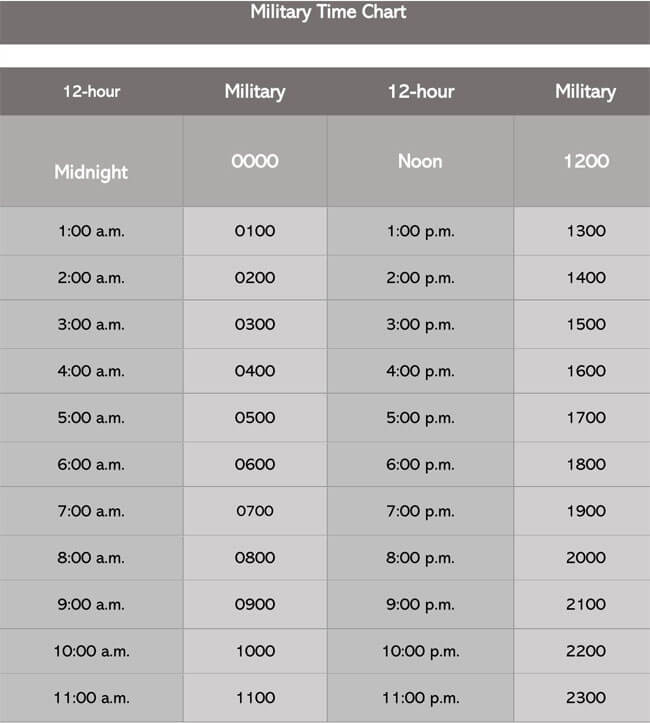Select the 9:00 a.m. cell

coord(91,604)
